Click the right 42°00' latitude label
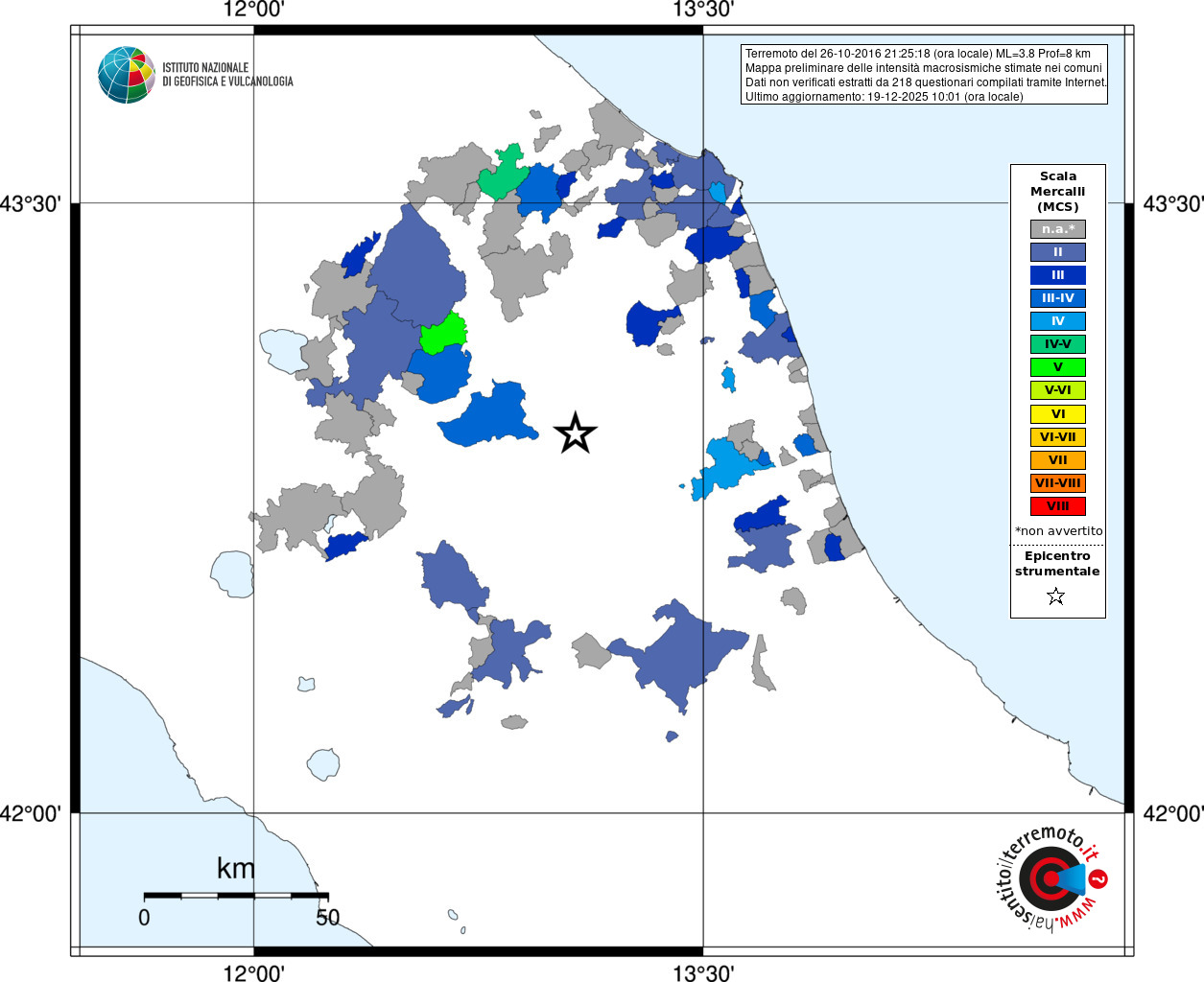Screen dimensions: 1204x982 [1172, 814]
